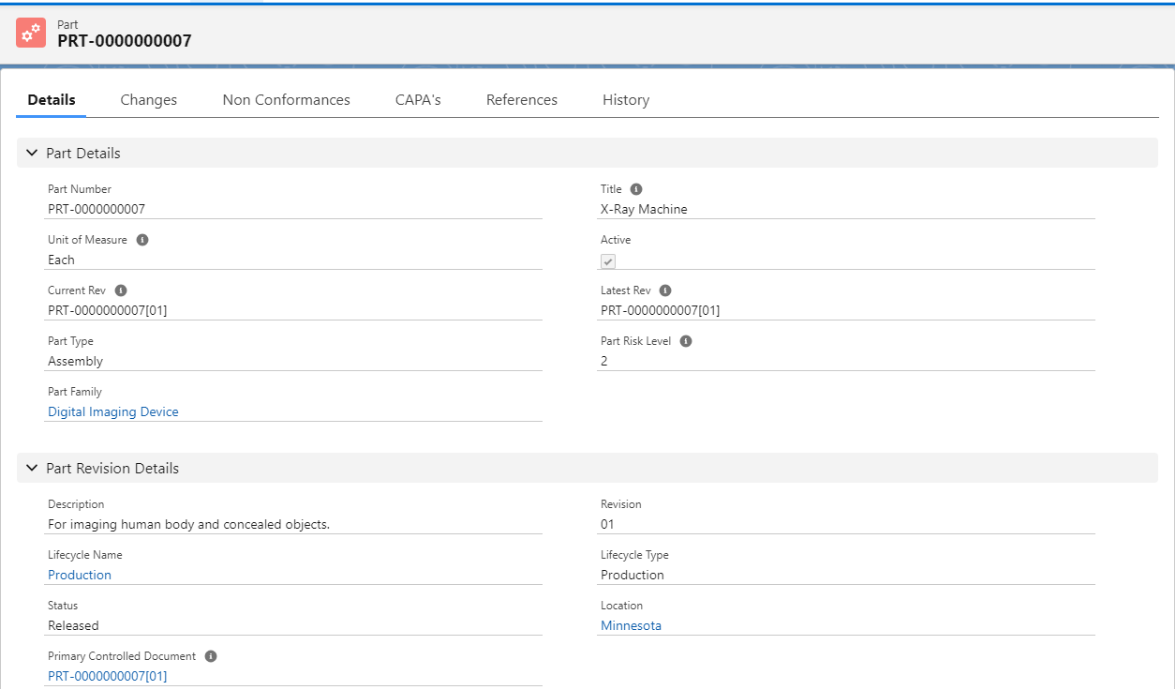The width and height of the screenshot is (1175, 689).
Task: Click info icon beside Latest Rev
Action: click(x=665, y=291)
